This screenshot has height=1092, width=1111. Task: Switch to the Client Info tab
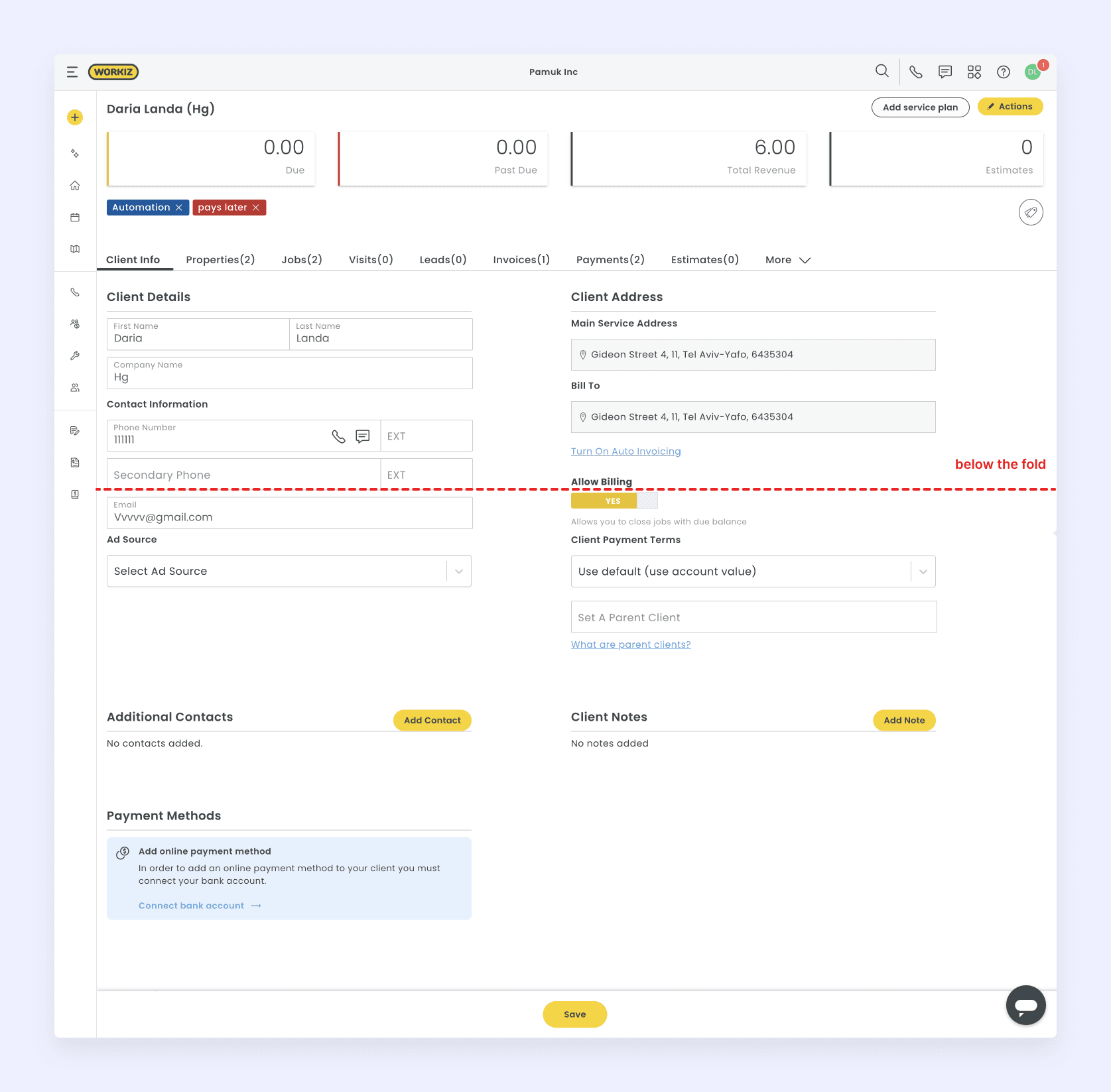pyautogui.click(x=133, y=260)
